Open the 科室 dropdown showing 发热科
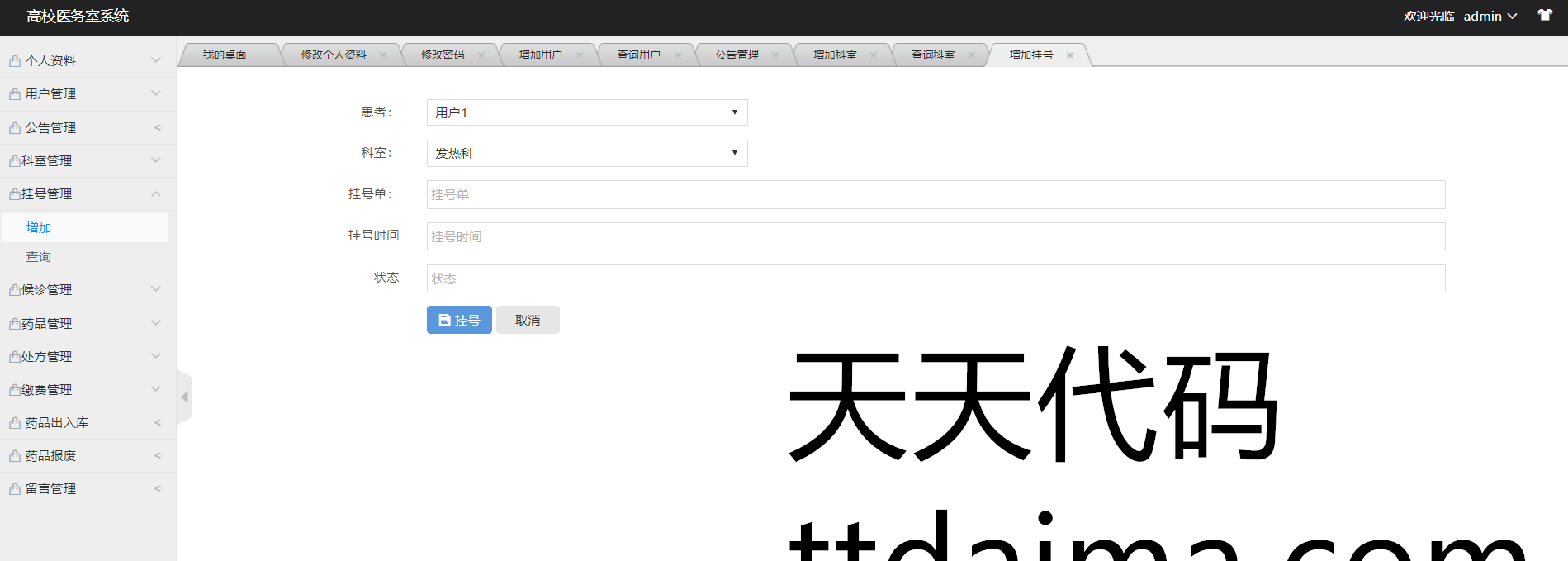 coord(586,154)
